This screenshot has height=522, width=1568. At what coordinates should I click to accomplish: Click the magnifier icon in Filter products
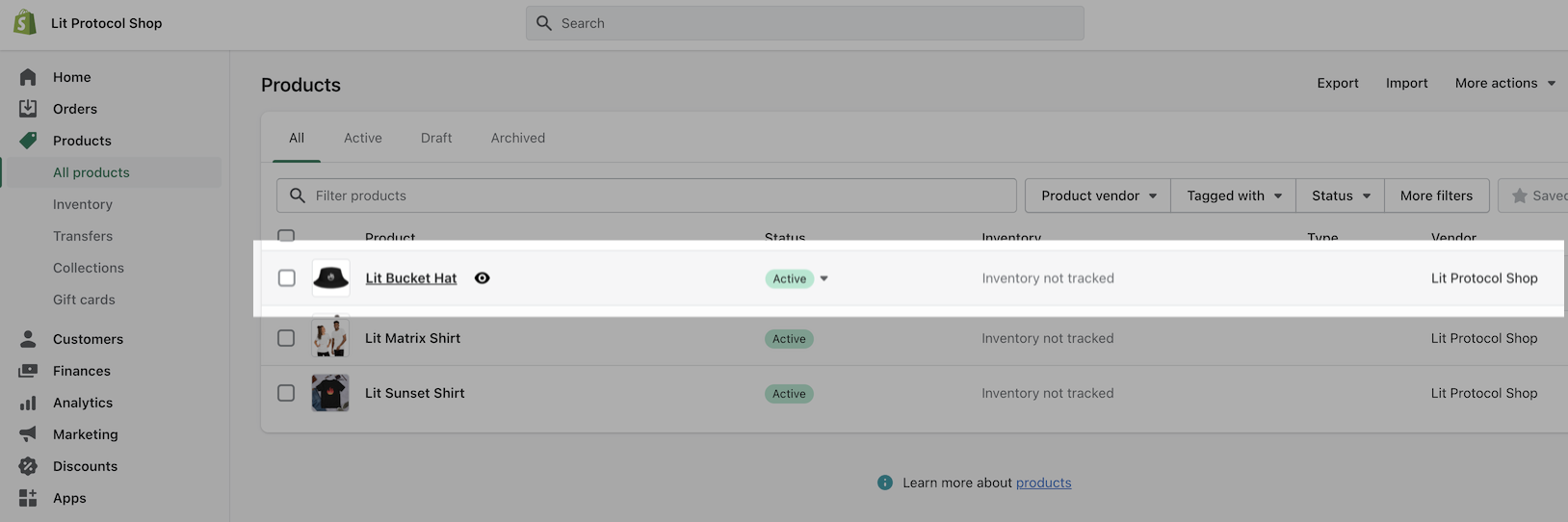pyautogui.click(x=298, y=196)
